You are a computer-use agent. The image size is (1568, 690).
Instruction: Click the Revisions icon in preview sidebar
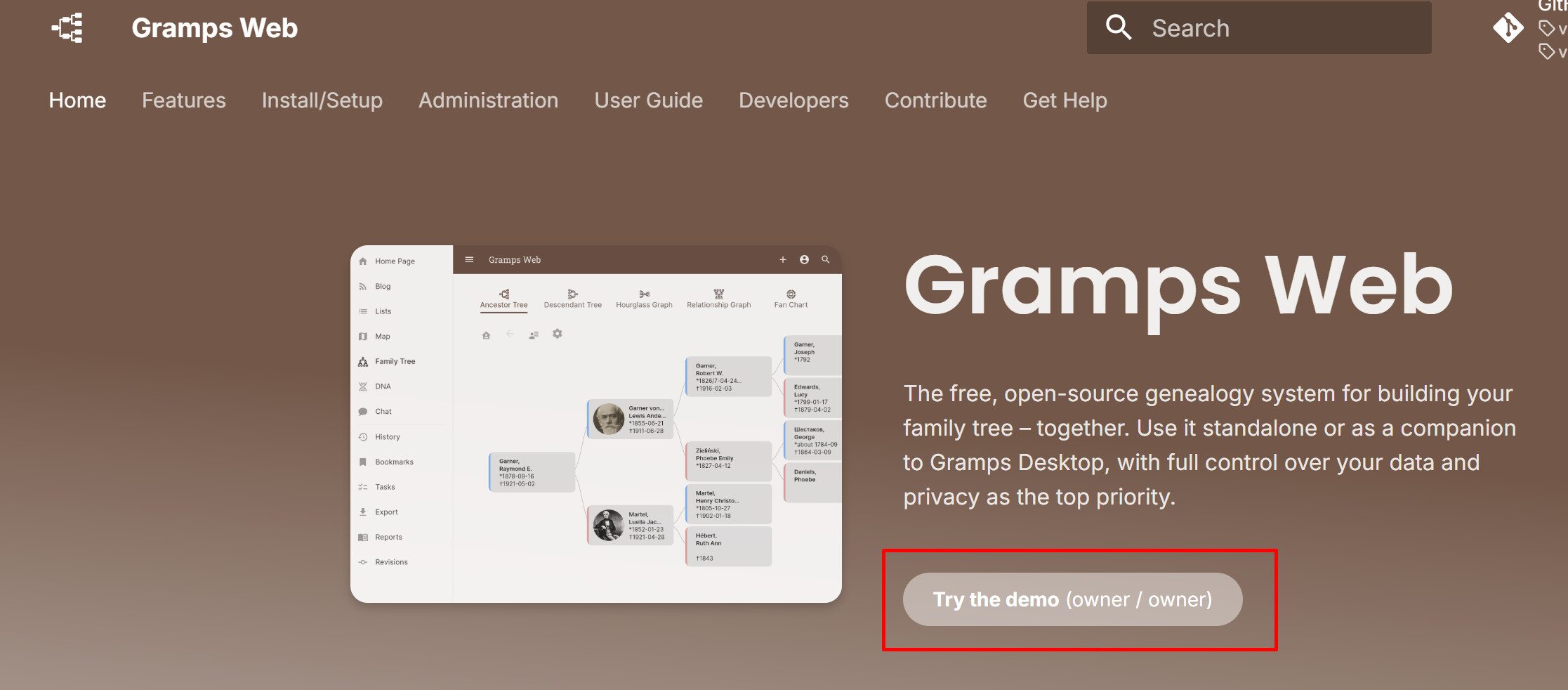(363, 562)
